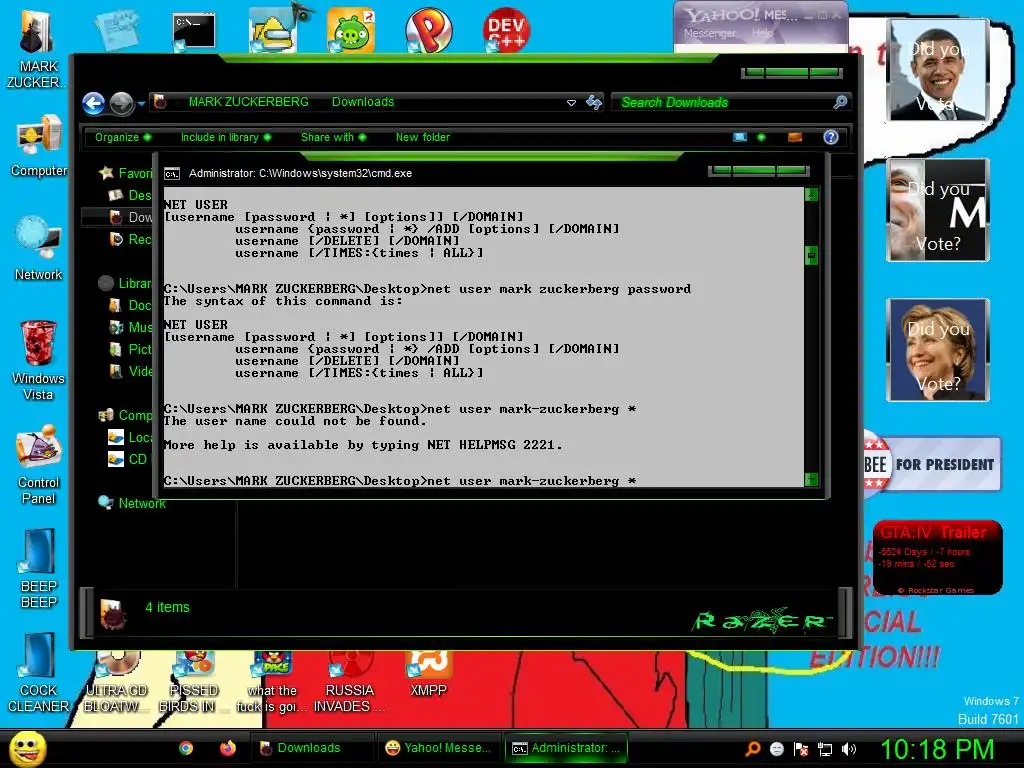Launch Firefox from the taskbar
Viewport: 1024px width, 768px height.
click(x=227, y=748)
